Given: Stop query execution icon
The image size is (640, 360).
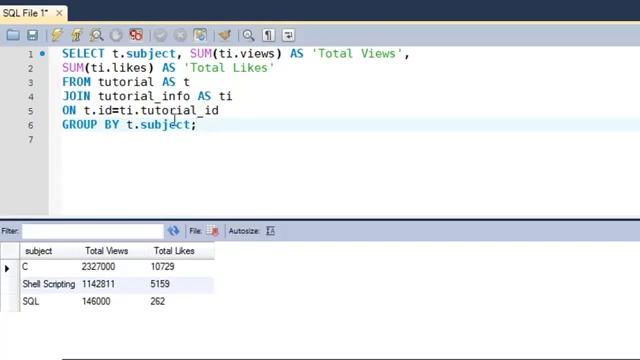Looking at the screenshot, I should (x=116, y=36).
